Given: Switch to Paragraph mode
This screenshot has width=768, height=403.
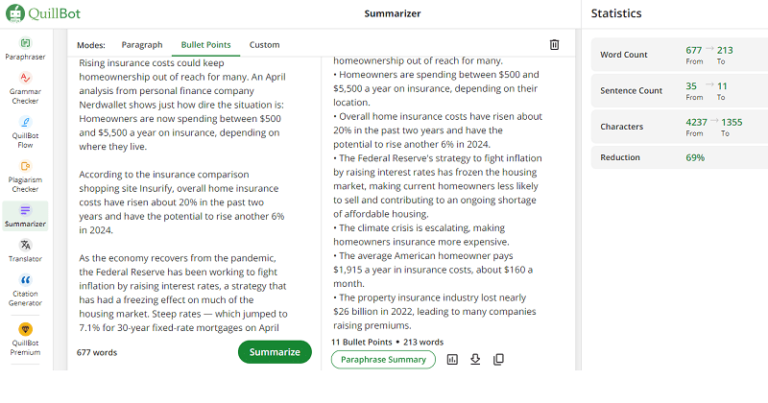Looking at the screenshot, I should click(142, 45).
